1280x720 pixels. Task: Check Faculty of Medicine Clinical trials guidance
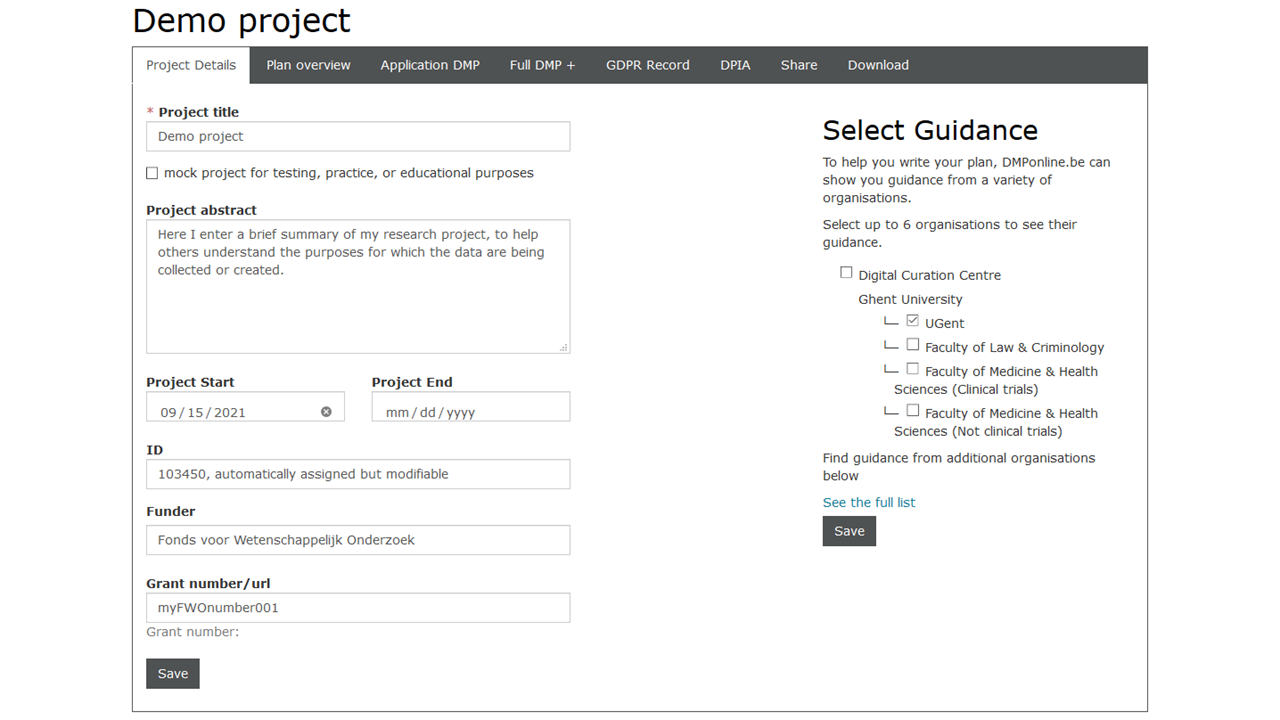click(x=912, y=369)
